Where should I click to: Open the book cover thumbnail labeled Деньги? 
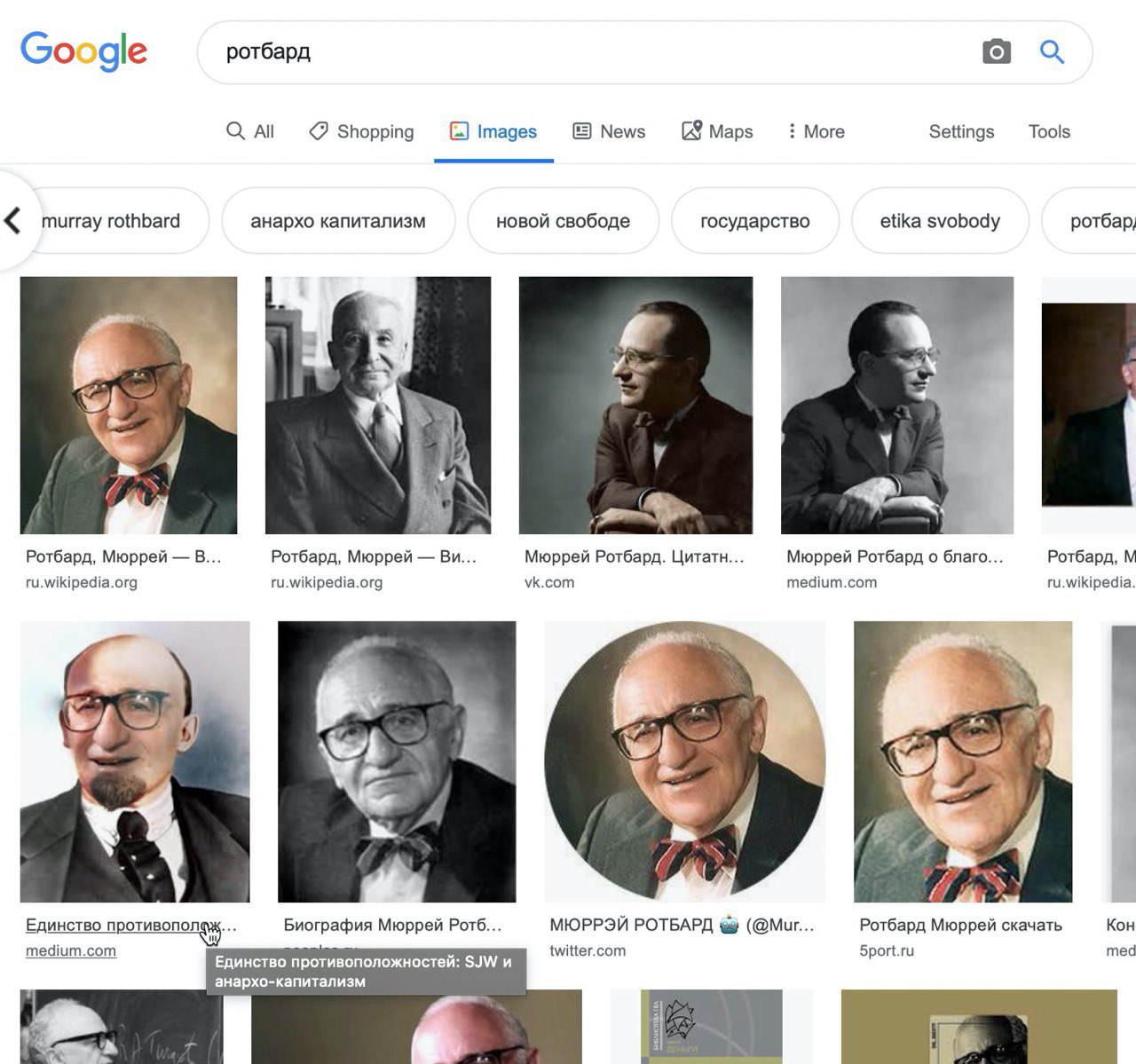coord(711,1027)
